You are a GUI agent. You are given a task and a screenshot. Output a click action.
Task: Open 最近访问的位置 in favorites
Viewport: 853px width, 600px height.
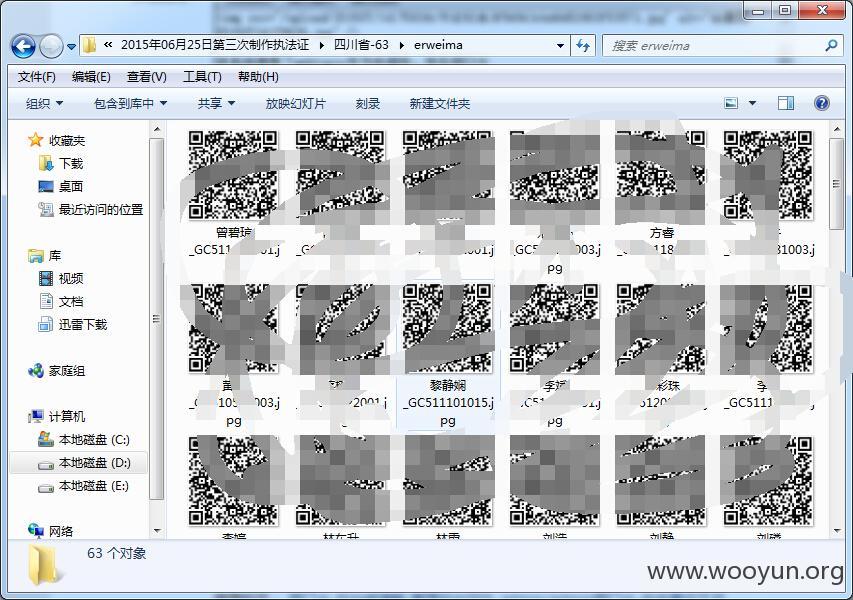point(101,209)
